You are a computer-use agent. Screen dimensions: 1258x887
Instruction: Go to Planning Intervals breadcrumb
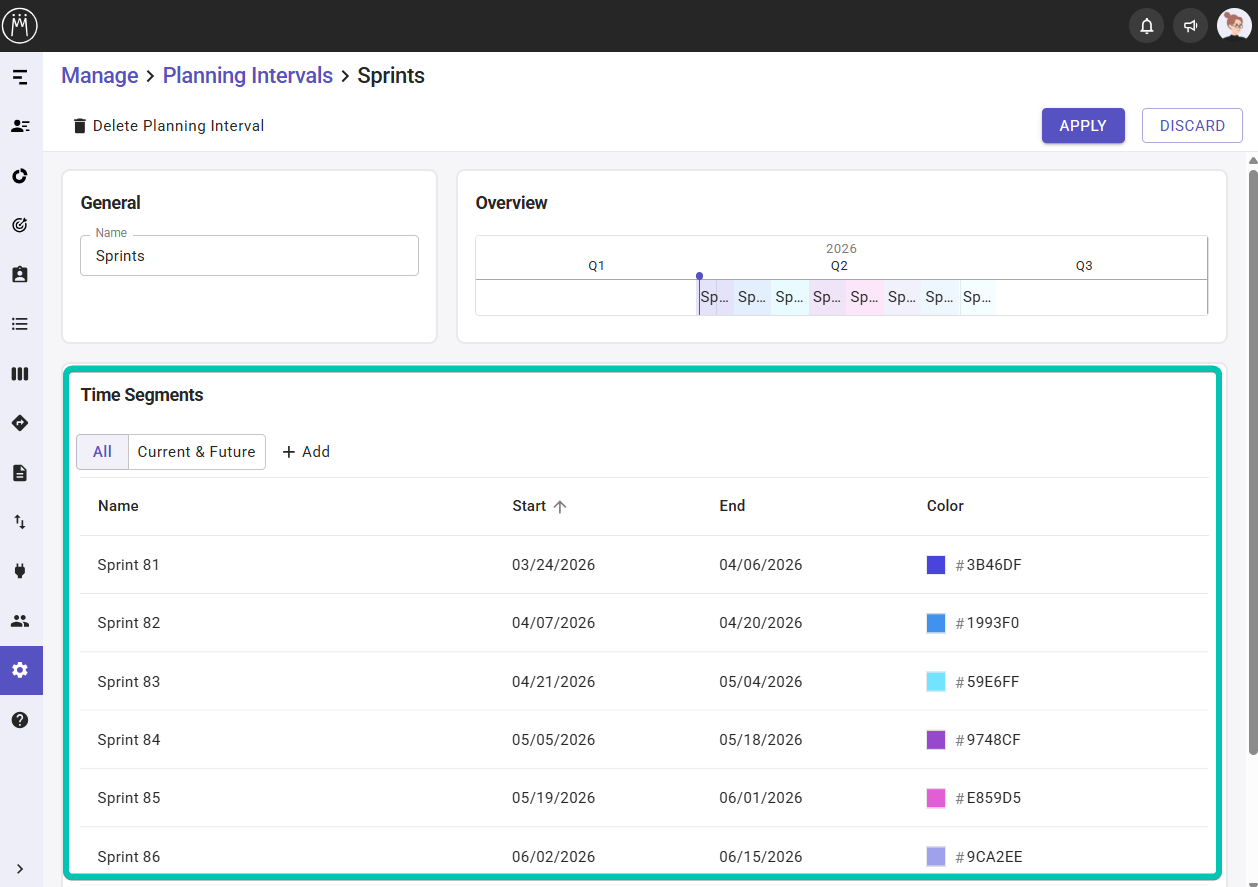click(247, 76)
